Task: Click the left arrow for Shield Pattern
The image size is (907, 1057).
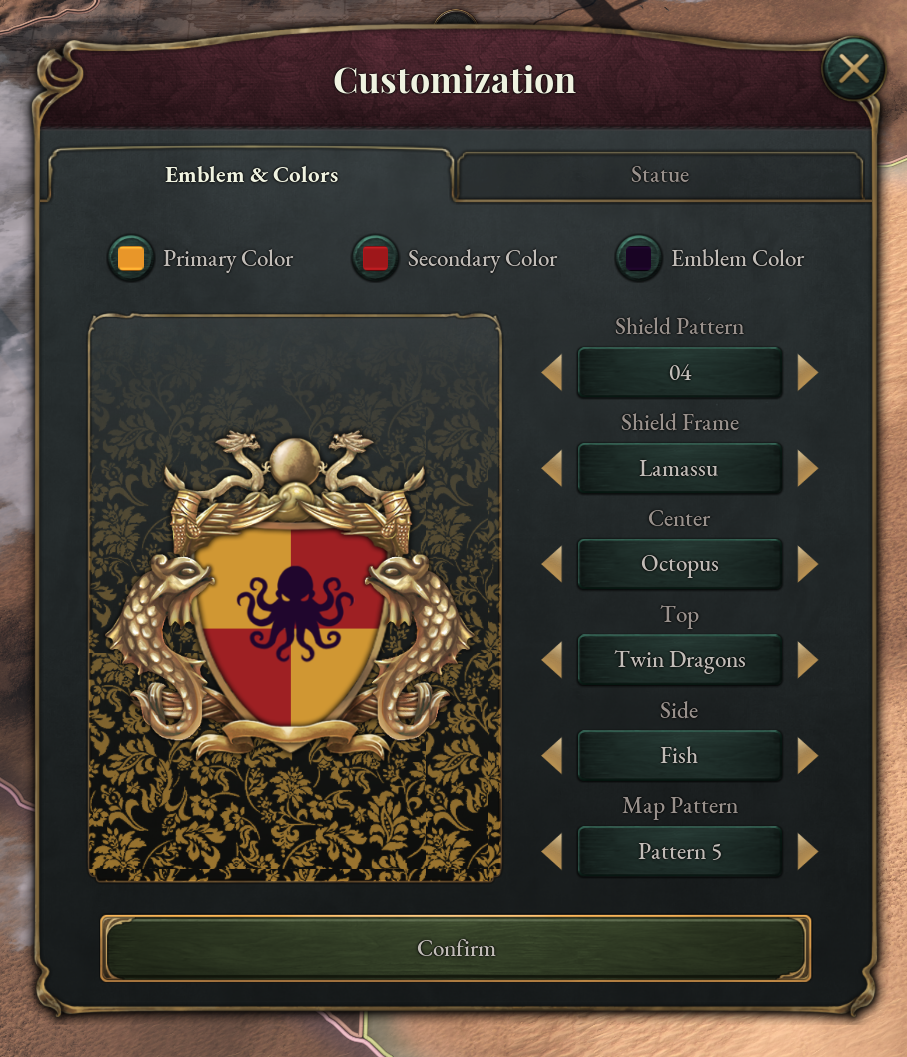Action: pos(552,373)
